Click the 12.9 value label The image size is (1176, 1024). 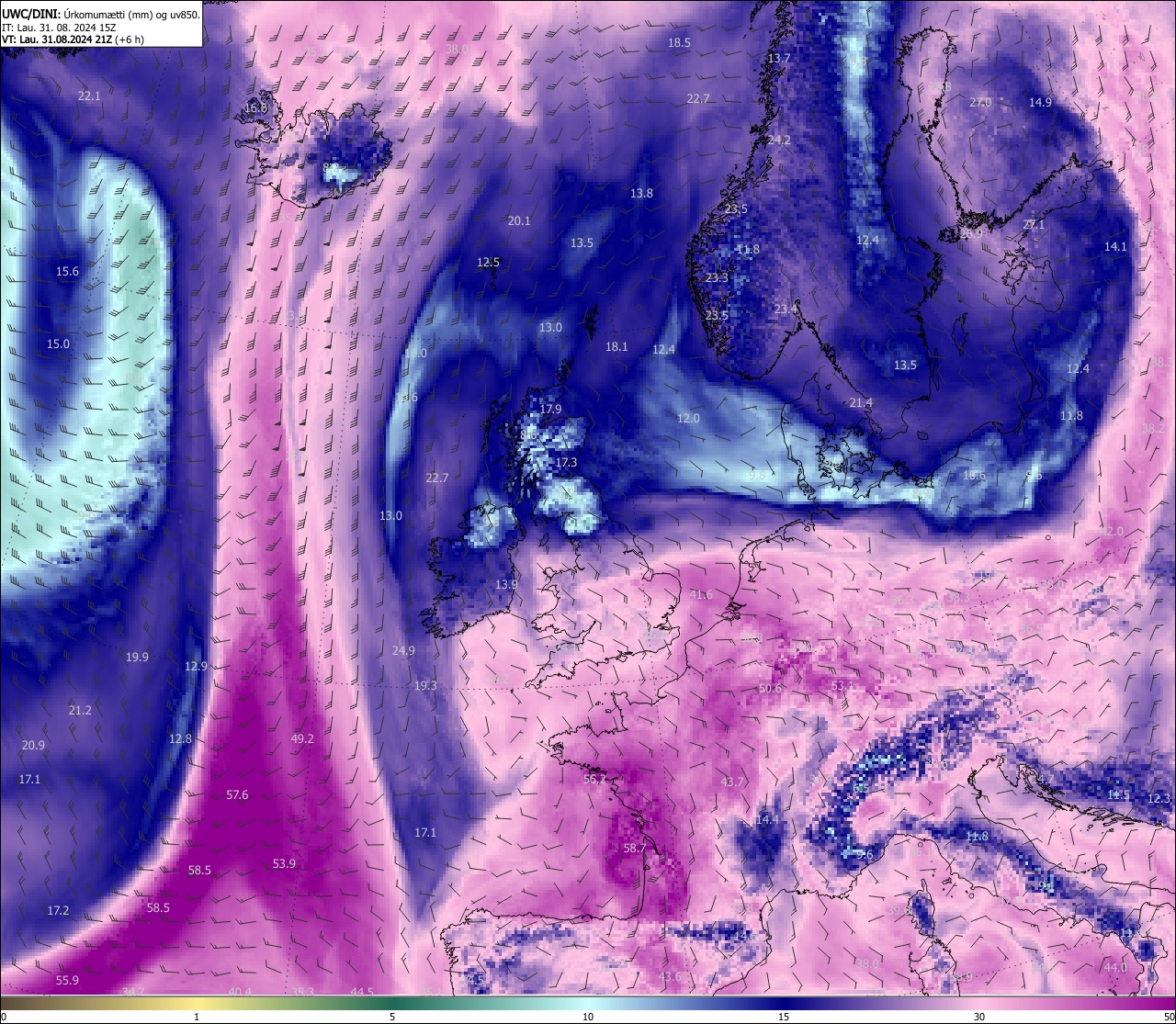tap(196, 667)
